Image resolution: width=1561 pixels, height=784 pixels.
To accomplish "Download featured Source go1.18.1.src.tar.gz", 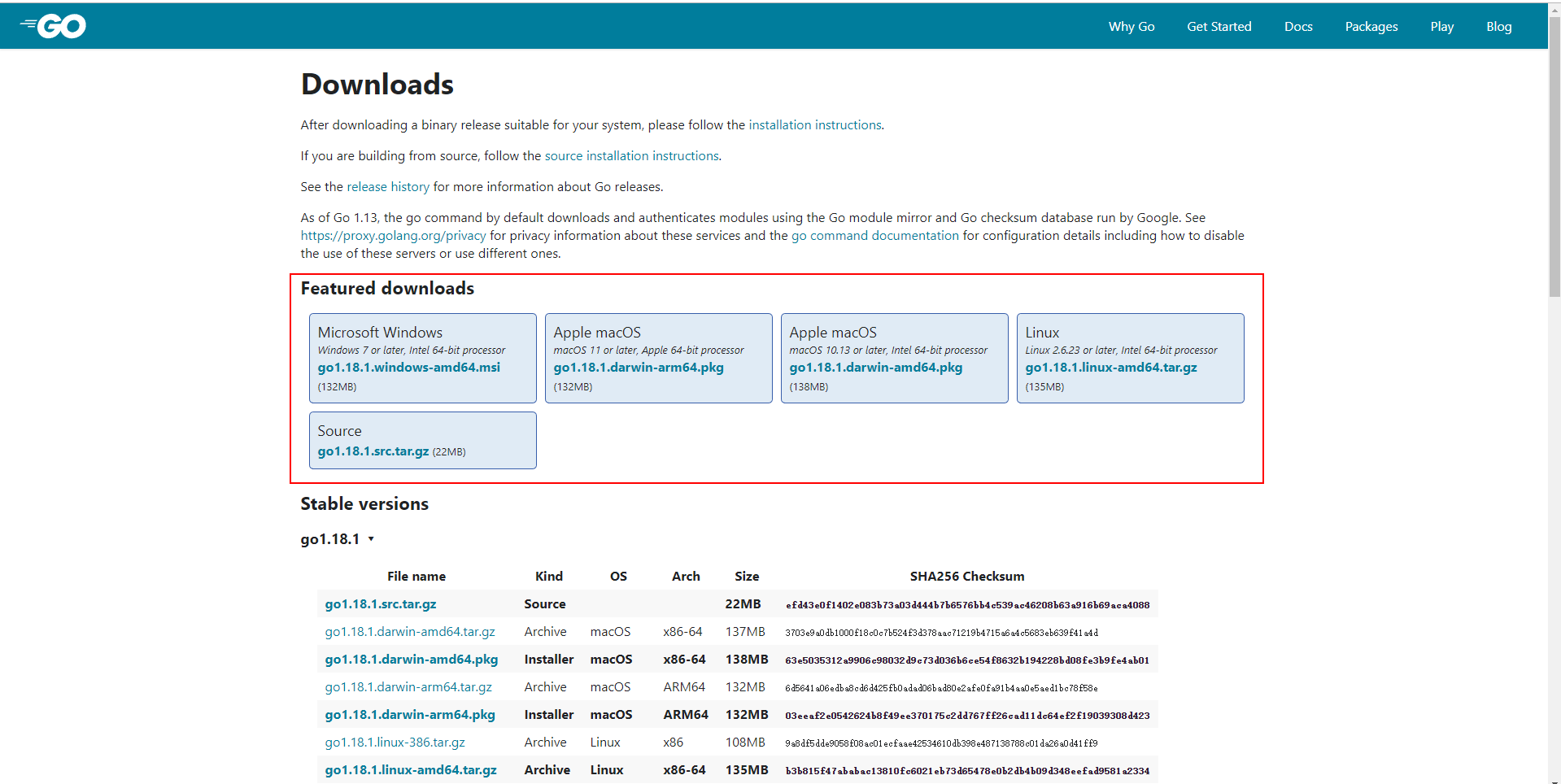I will click(373, 451).
